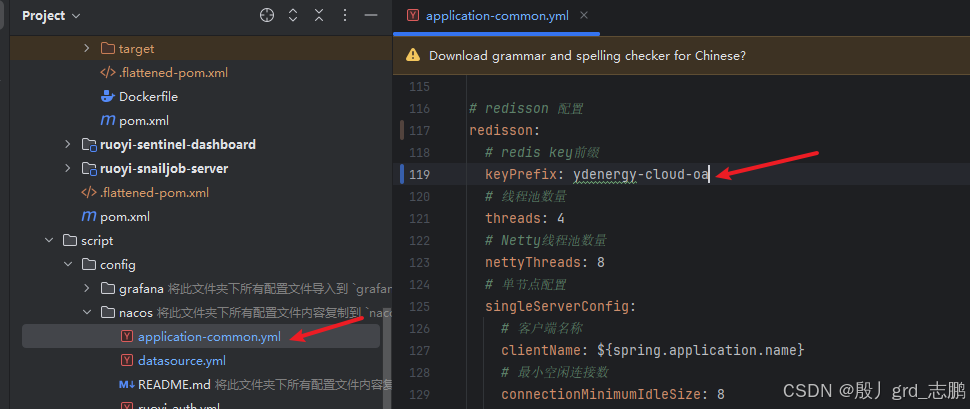Screen dimensions: 970x409
Task: Collapse the config folder
Action: (67, 265)
